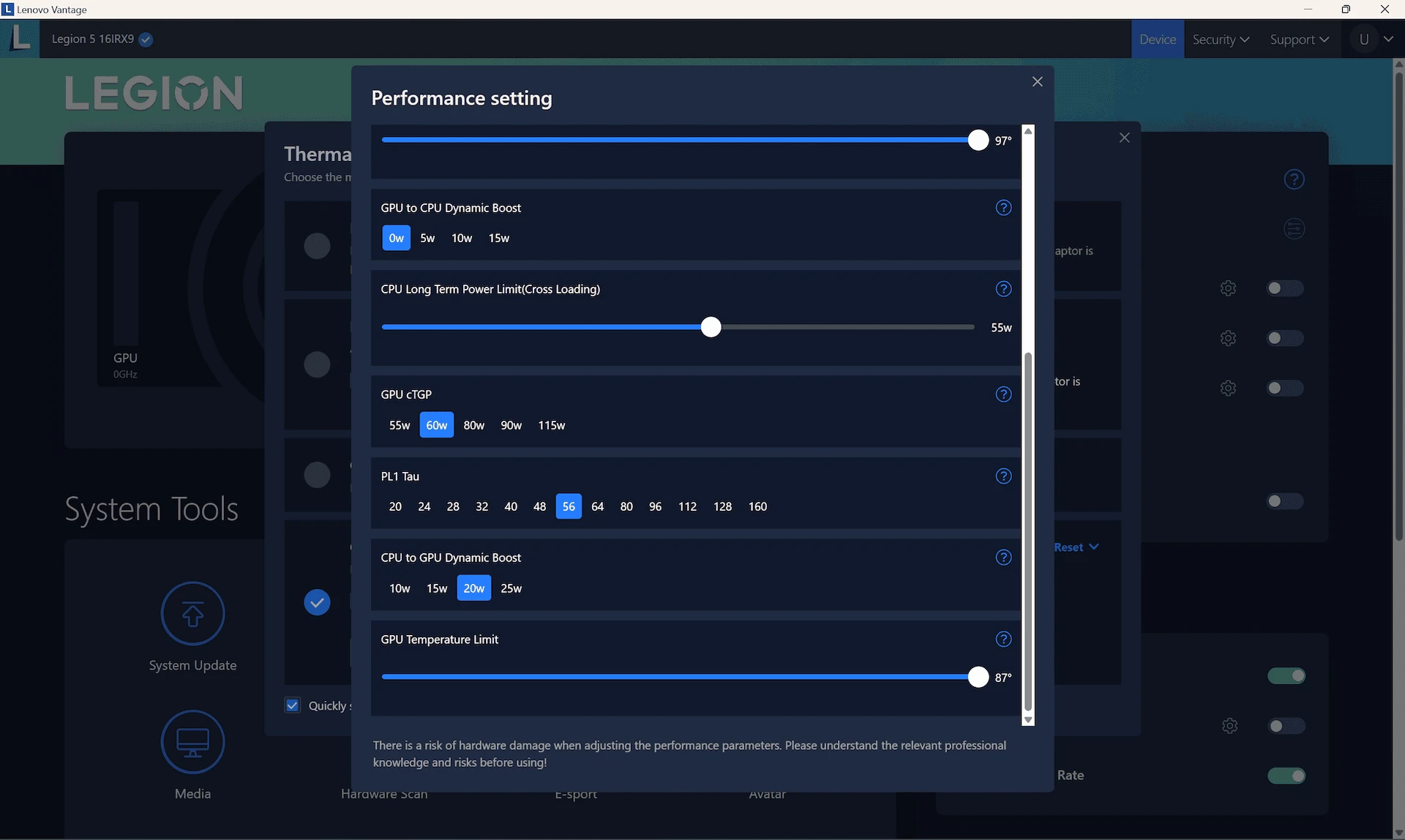The height and width of the screenshot is (840, 1405).
Task: Set GPU cTGP to 115w
Action: coord(551,425)
